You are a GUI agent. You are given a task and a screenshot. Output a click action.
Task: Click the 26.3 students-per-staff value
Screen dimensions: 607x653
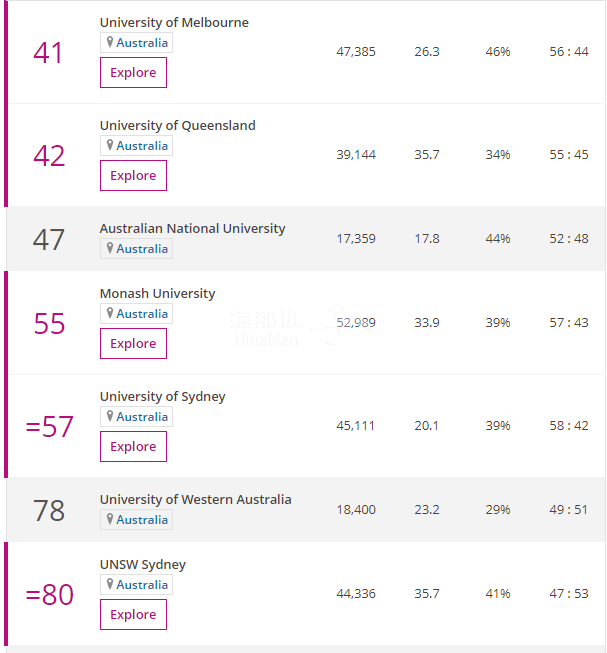point(427,52)
